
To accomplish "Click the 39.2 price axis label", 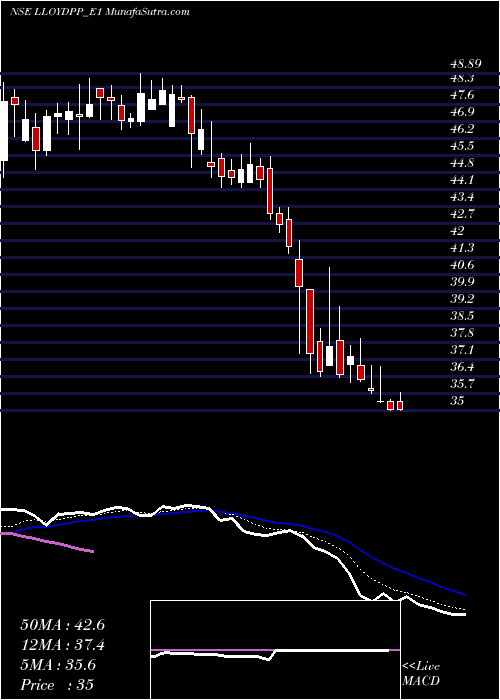I will 462,299.
